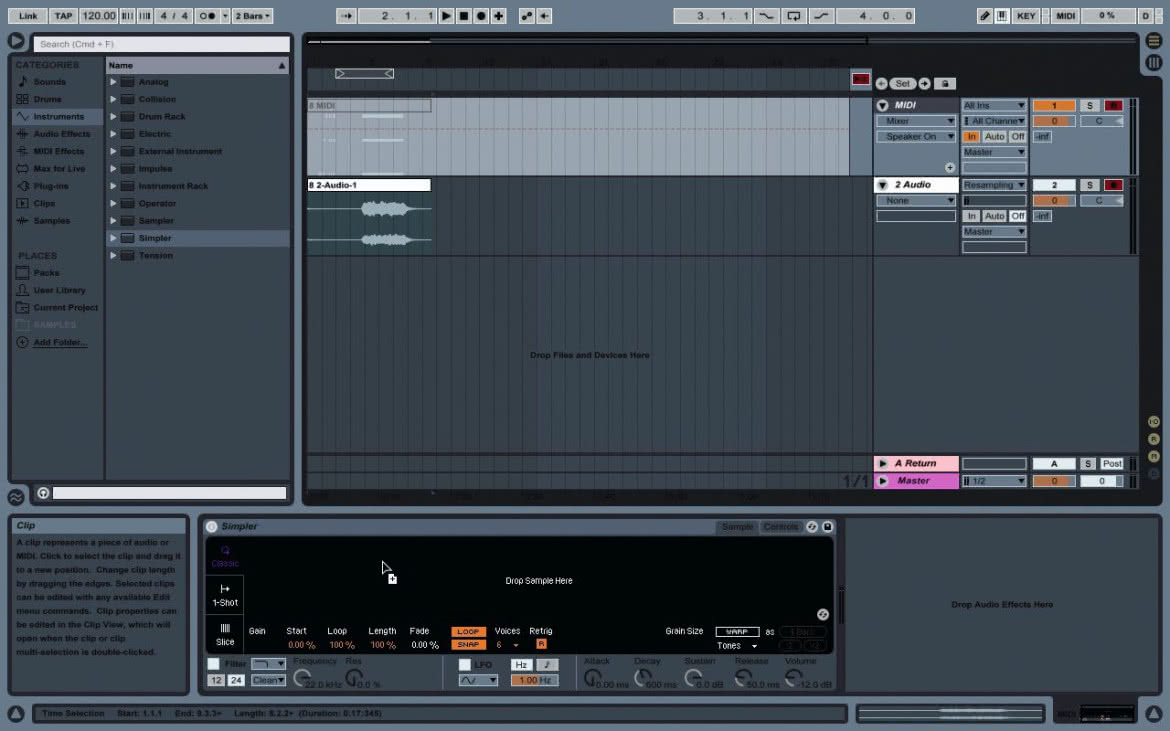Select 1-Shot mode in Simpler
This screenshot has width=1170, height=731.
coord(225,595)
